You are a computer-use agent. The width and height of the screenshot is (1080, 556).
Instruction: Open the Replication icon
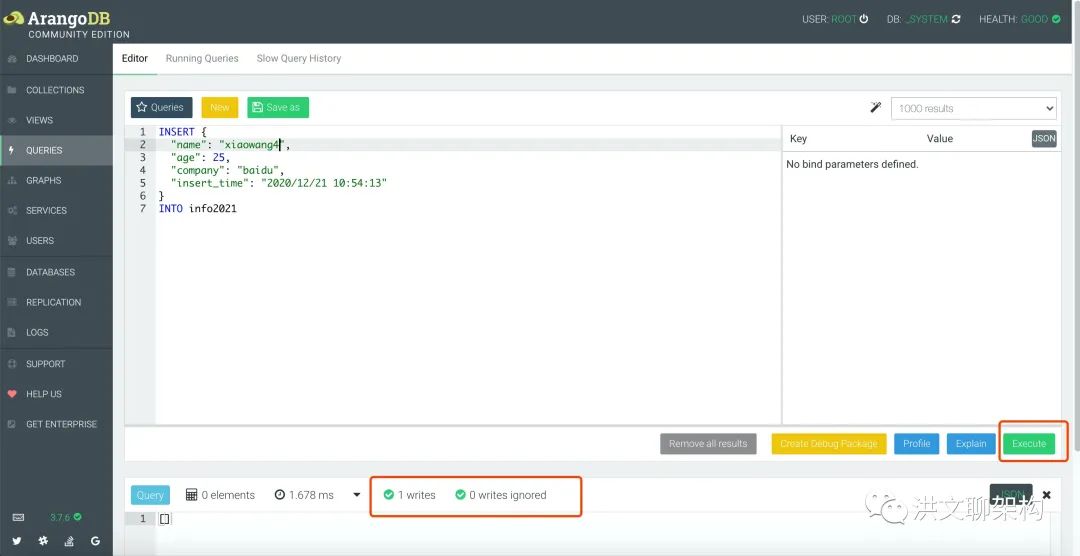click(x=12, y=302)
